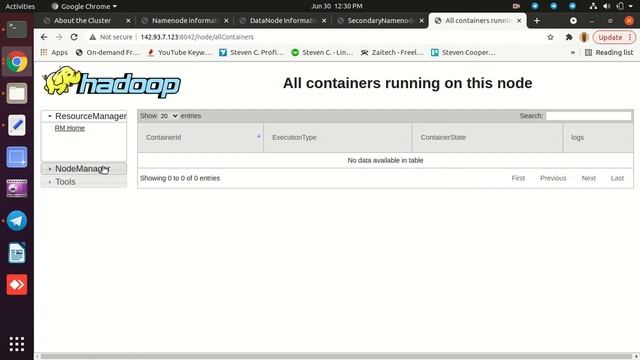Switch to Namenode information tab

184,20
